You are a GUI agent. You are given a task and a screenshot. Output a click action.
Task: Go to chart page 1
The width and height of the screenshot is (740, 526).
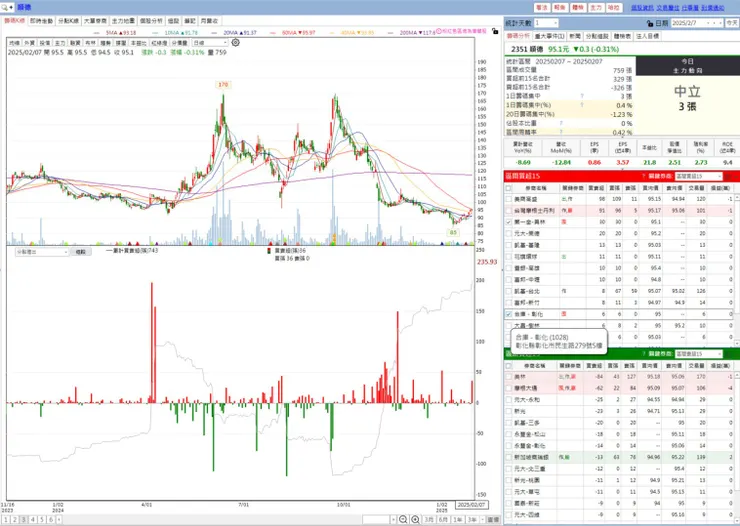pos(6,519)
